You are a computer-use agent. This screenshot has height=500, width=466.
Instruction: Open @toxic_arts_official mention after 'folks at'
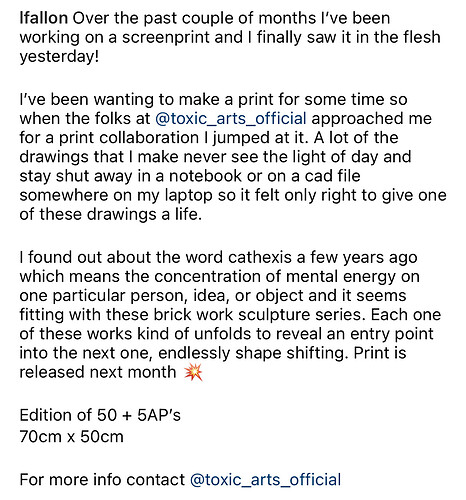coord(231,119)
